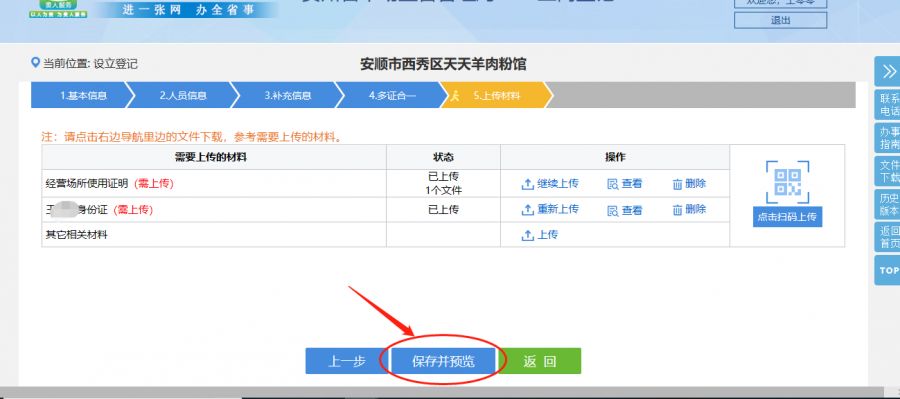Click the 状态 column header

[x=443, y=157]
